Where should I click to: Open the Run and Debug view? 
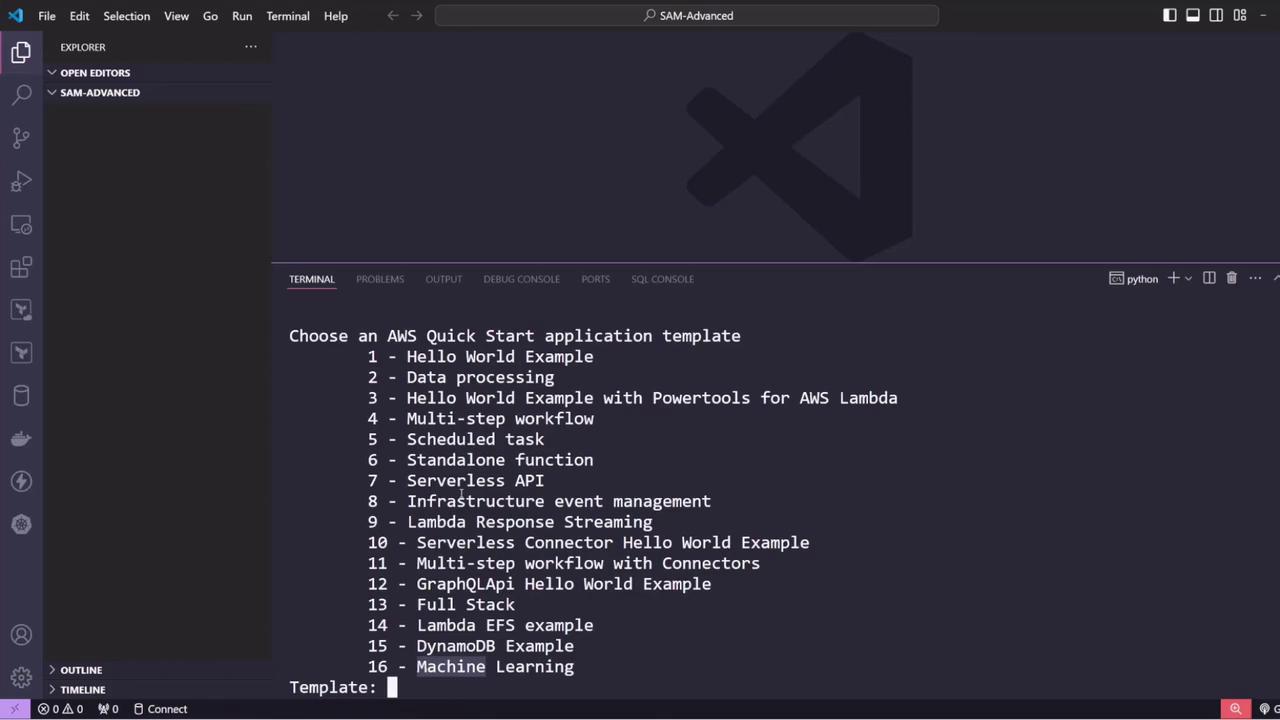pos(21,181)
